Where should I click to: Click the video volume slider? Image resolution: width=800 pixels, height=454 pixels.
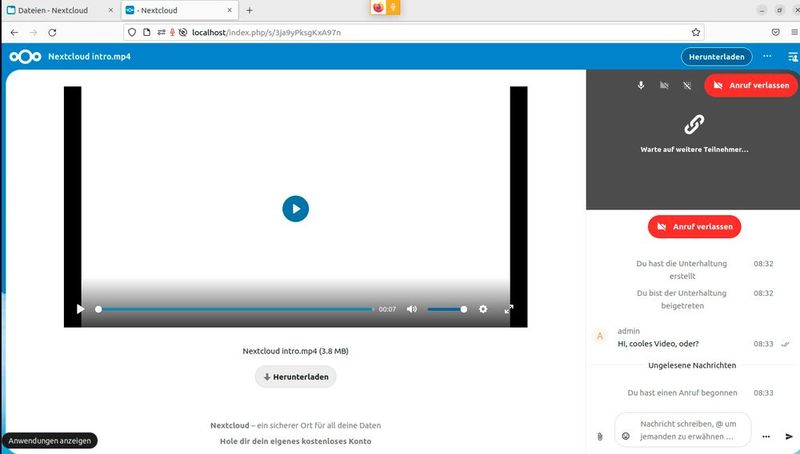pos(447,309)
